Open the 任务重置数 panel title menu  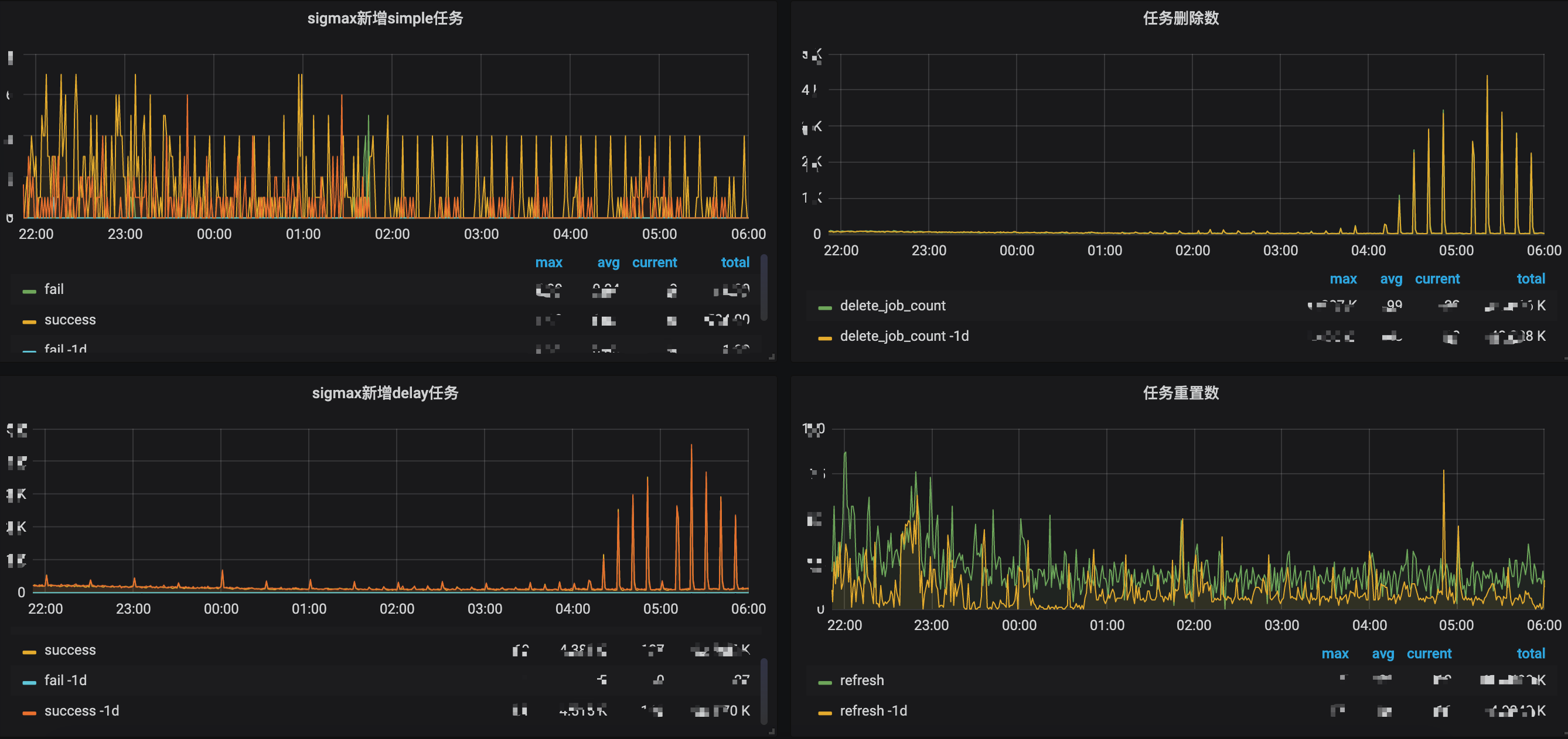coord(1180,393)
